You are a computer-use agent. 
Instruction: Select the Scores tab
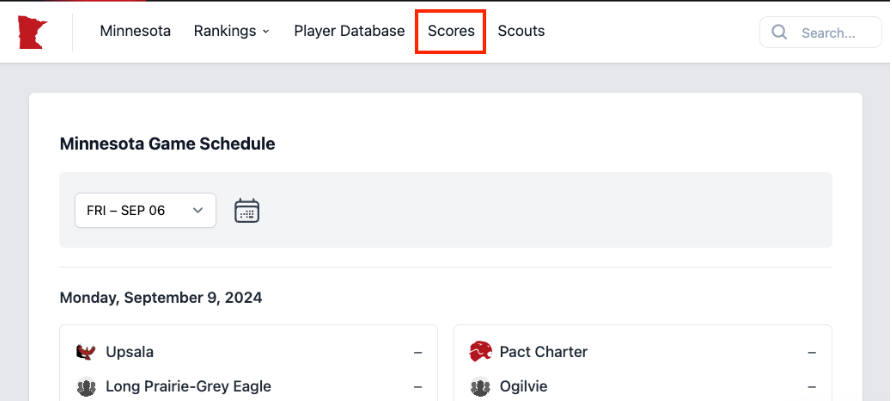click(x=451, y=31)
